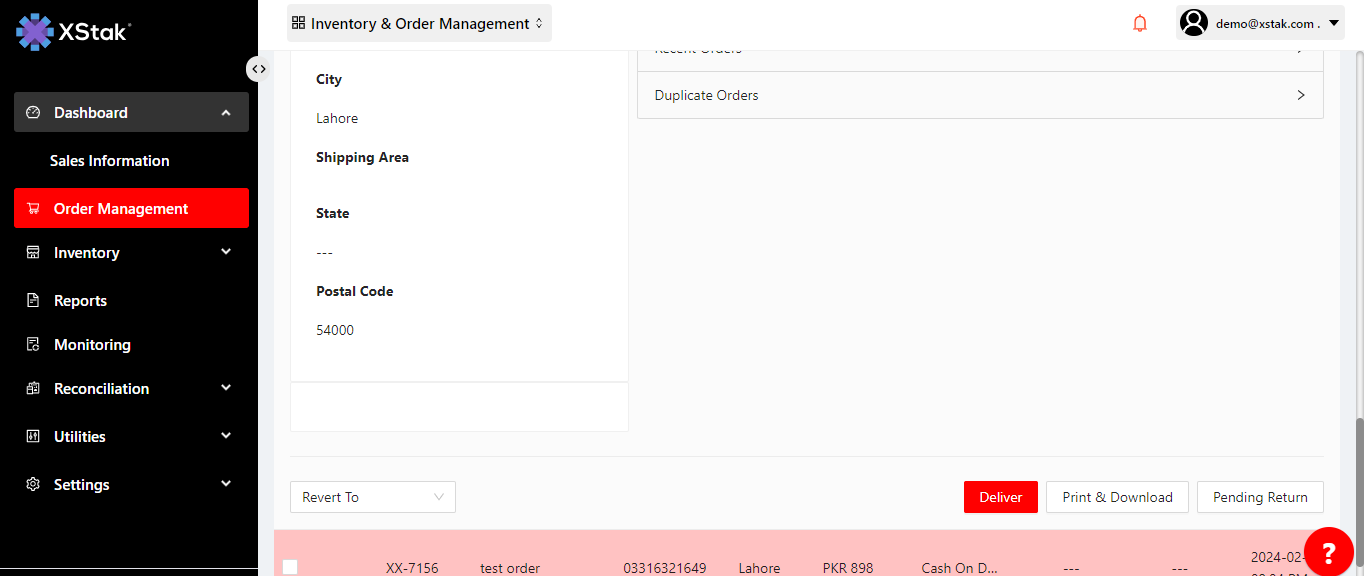The image size is (1364, 576).
Task: Click the Print & Download button
Action: pyautogui.click(x=1116, y=497)
